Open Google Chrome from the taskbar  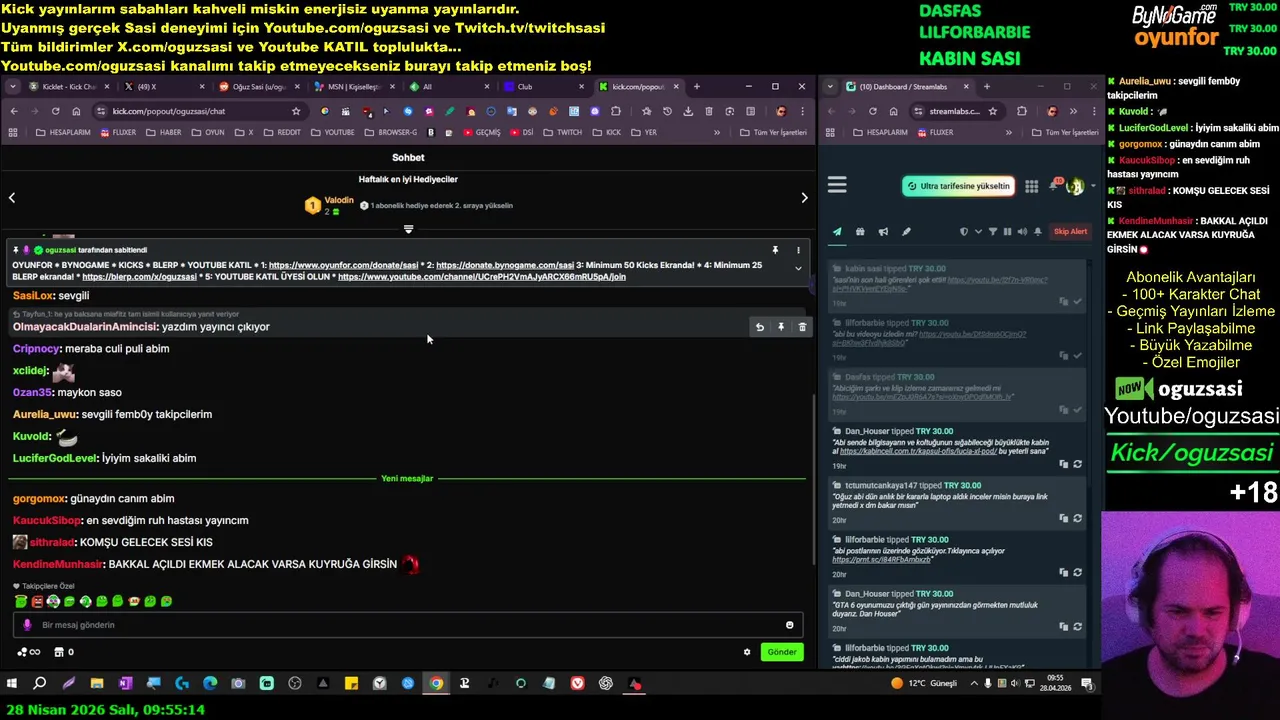point(436,684)
